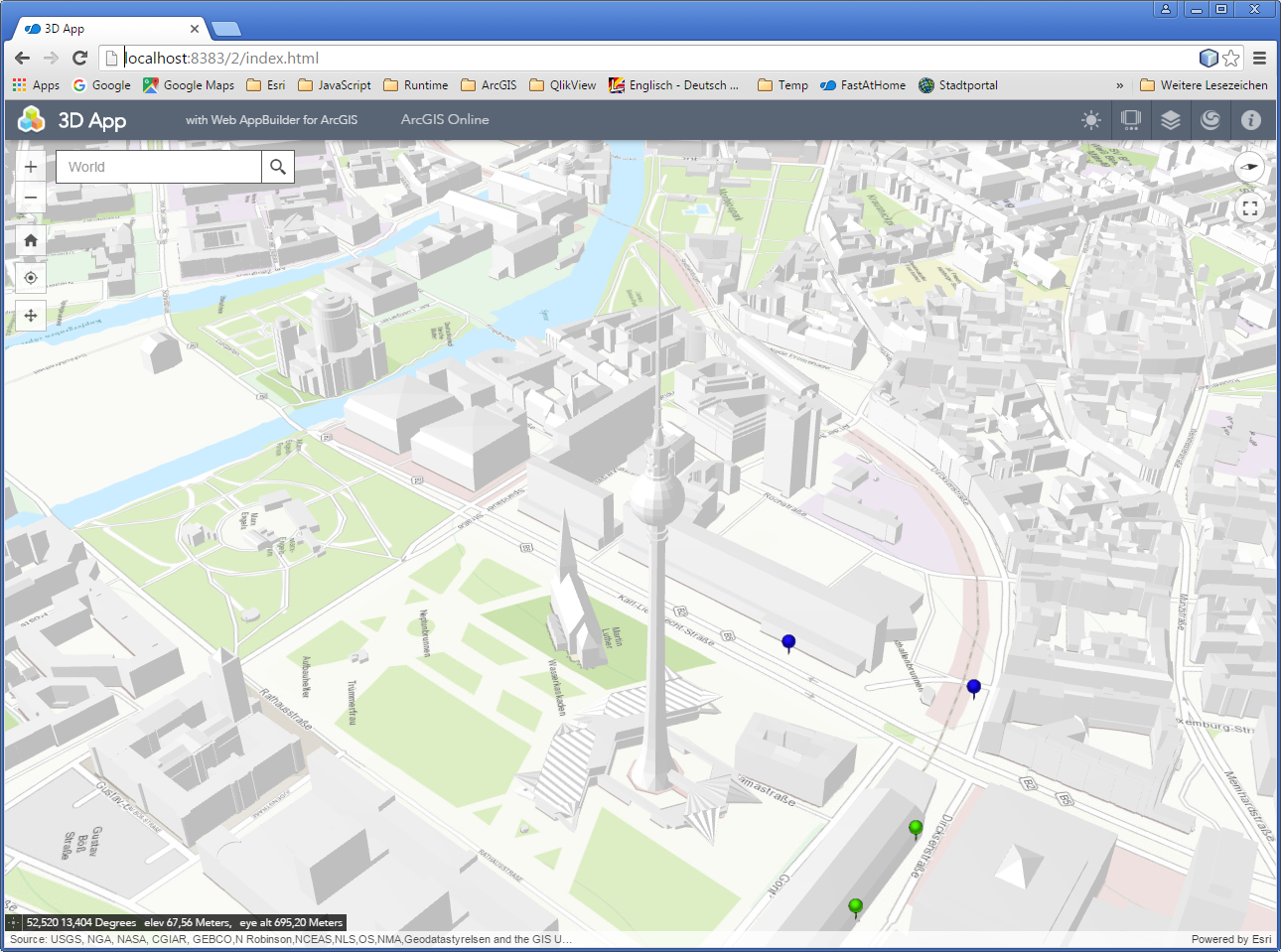Viewport: 1281px width, 952px height.
Task: Open the Daylight sun widget
Action: click(1091, 120)
